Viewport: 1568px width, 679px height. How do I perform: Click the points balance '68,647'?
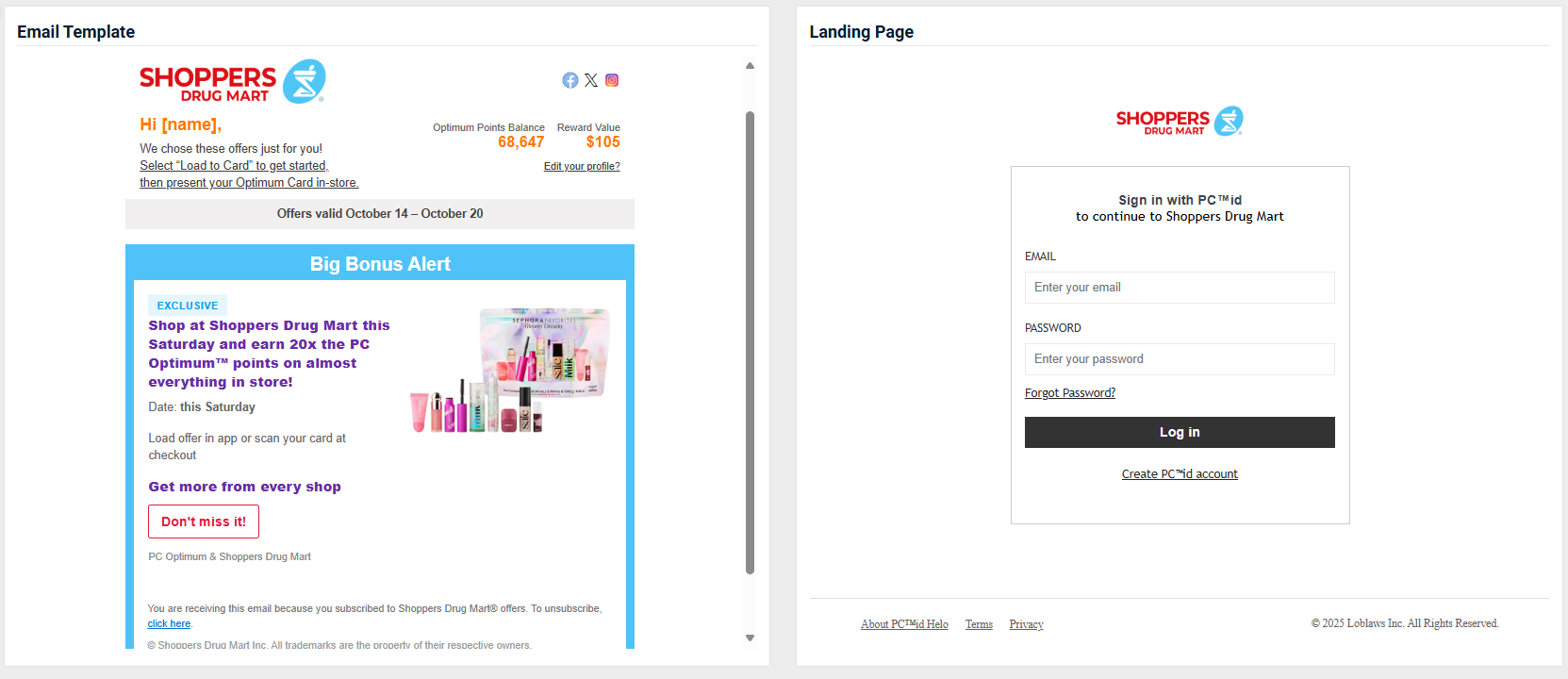[521, 142]
